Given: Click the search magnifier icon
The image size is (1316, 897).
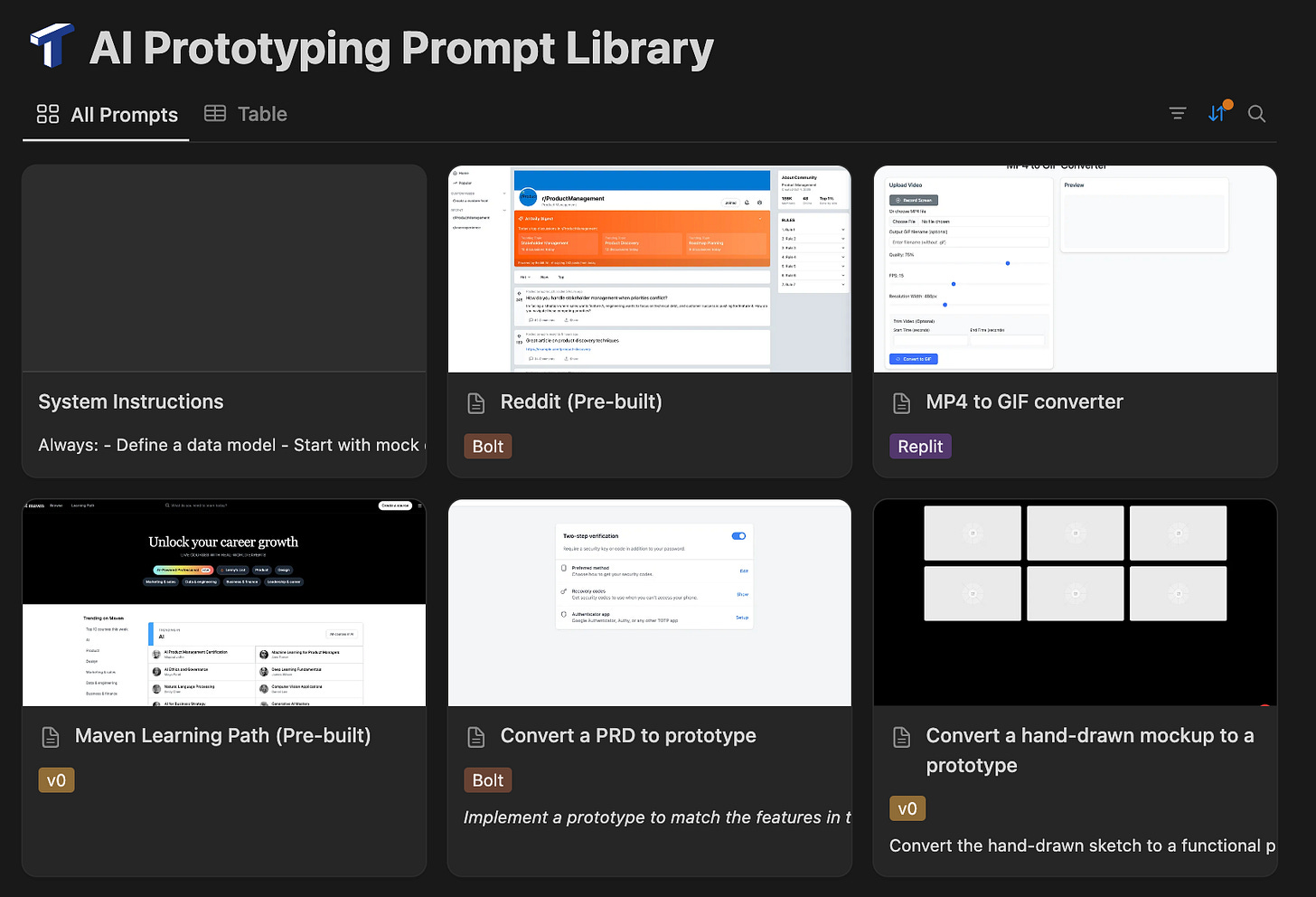Looking at the screenshot, I should click(x=1256, y=114).
